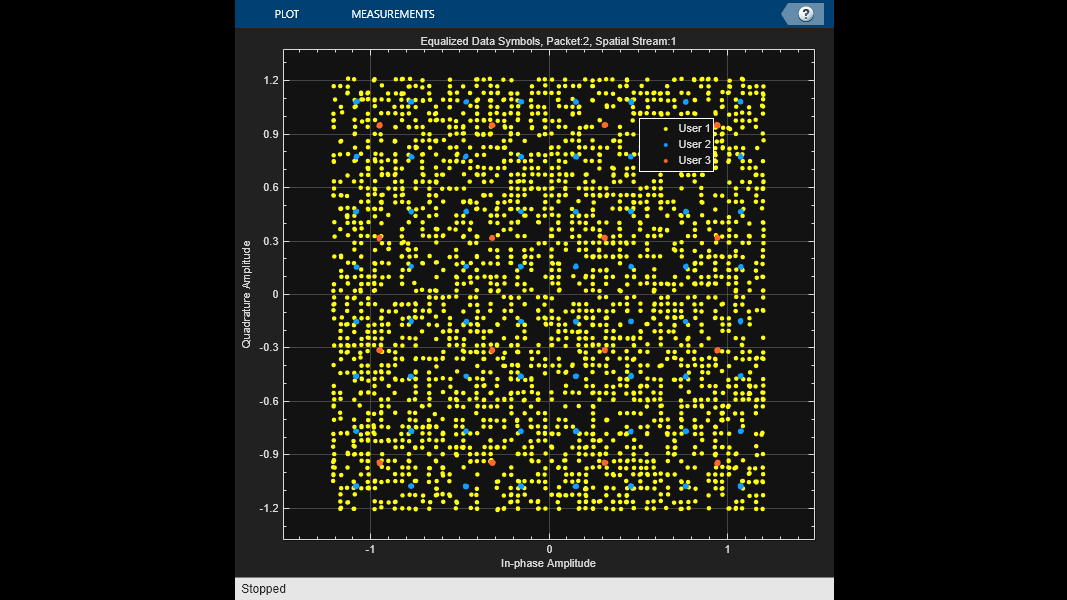Toggle visibility of User 3 data
Viewport: 1067px width, 600px height.
(693, 160)
